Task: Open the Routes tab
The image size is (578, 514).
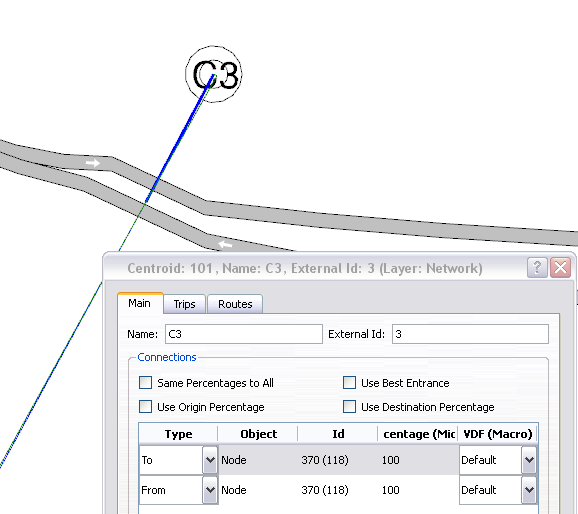Action: pyautogui.click(x=235, y=304)
